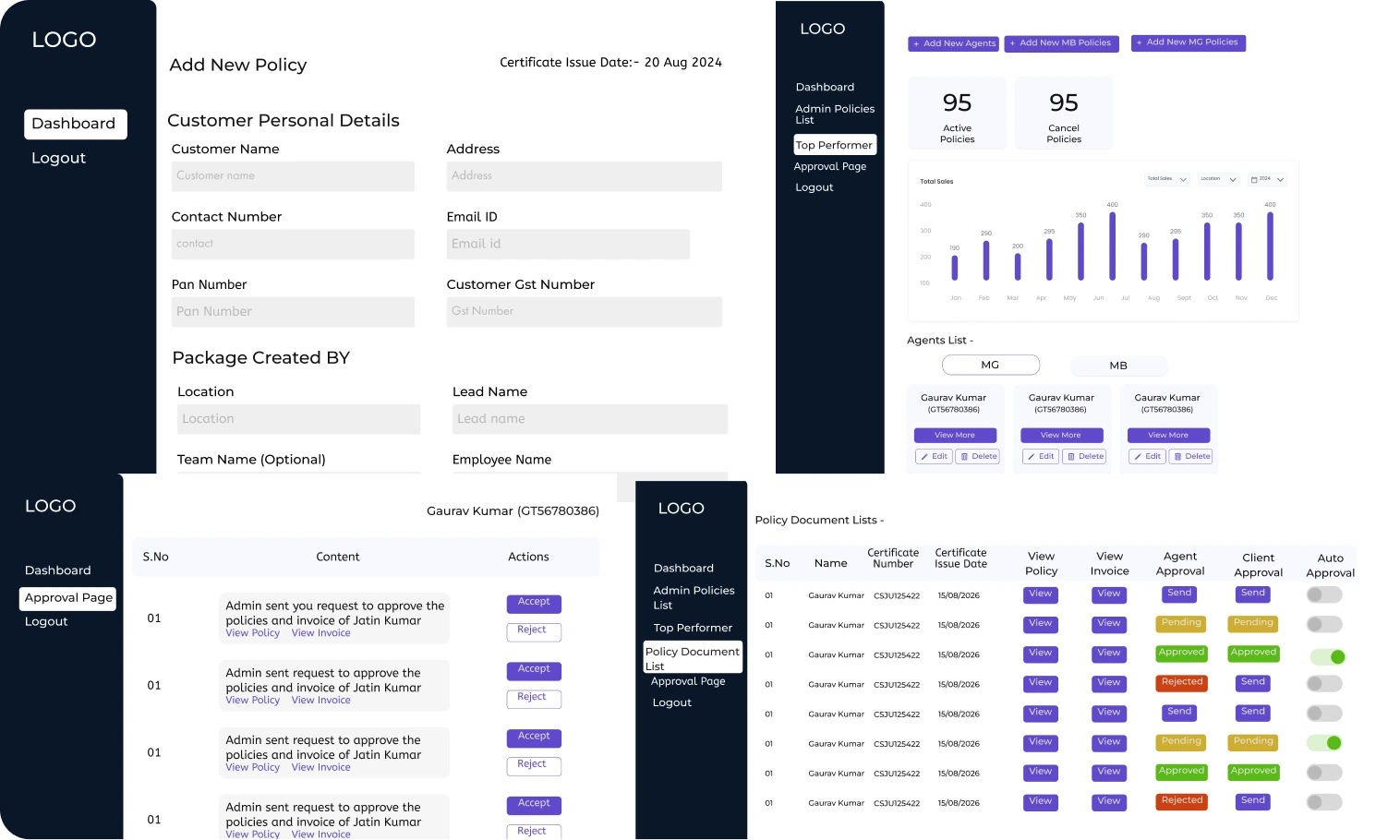Click pencil Edit icon on first agent card
Image resolution: width=1400 pixels, height=840 pixels.
tap(924, 457)
